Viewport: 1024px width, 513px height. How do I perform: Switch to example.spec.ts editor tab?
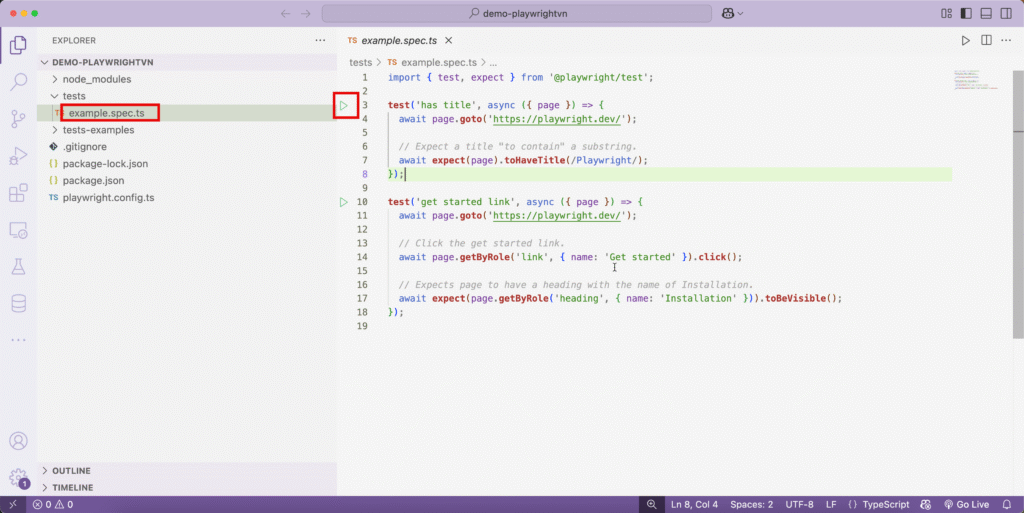399,40
